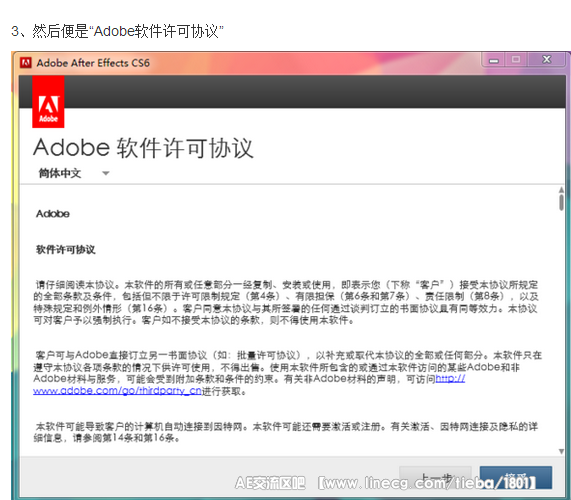571x500 pixels.
Task: Click the "Adobe 软件许可协议" page heading
Action: (143, 147)
